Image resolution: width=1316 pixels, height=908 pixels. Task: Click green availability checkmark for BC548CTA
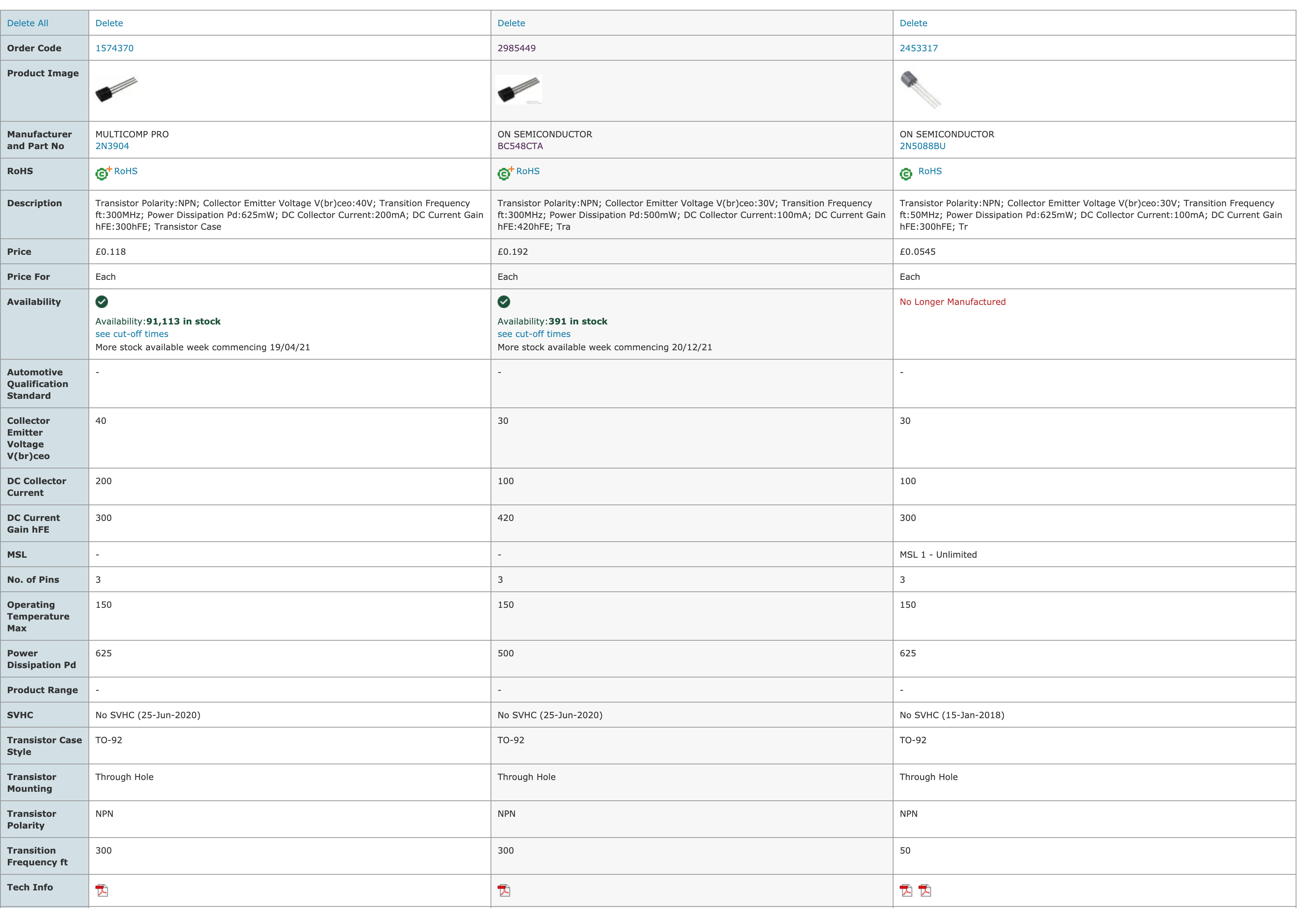click(x=504, y=301)
